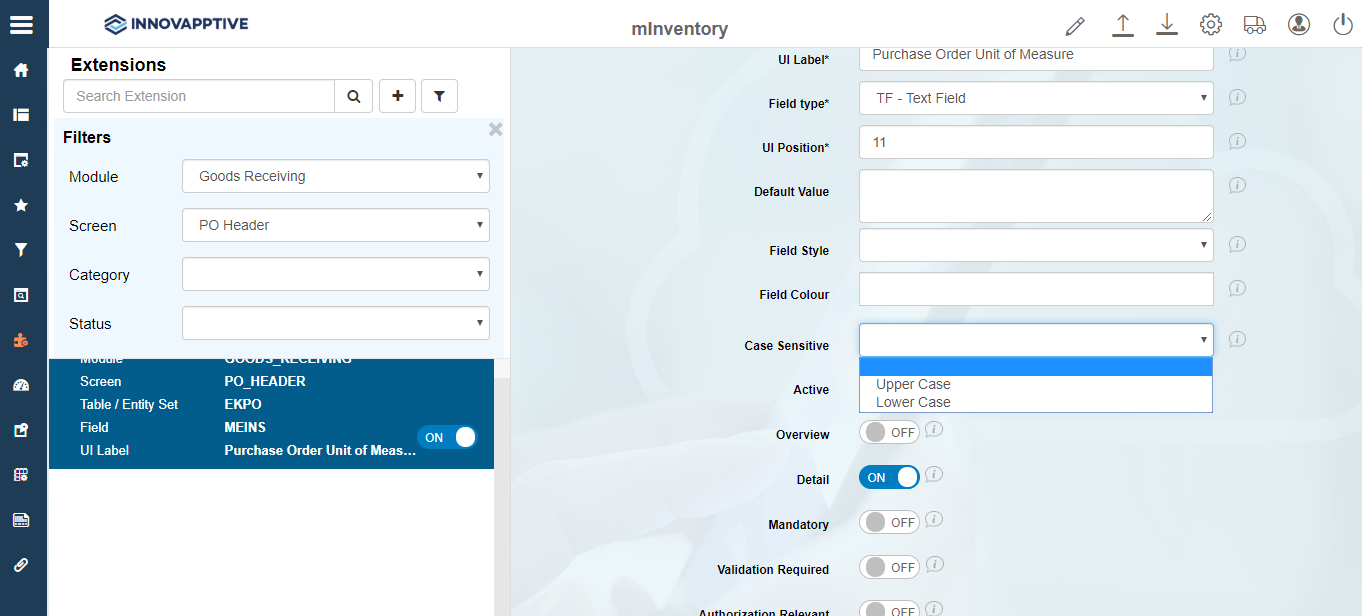Toggle the Overview switch on
Screen dimensions: 1366x616
point(889,432)
